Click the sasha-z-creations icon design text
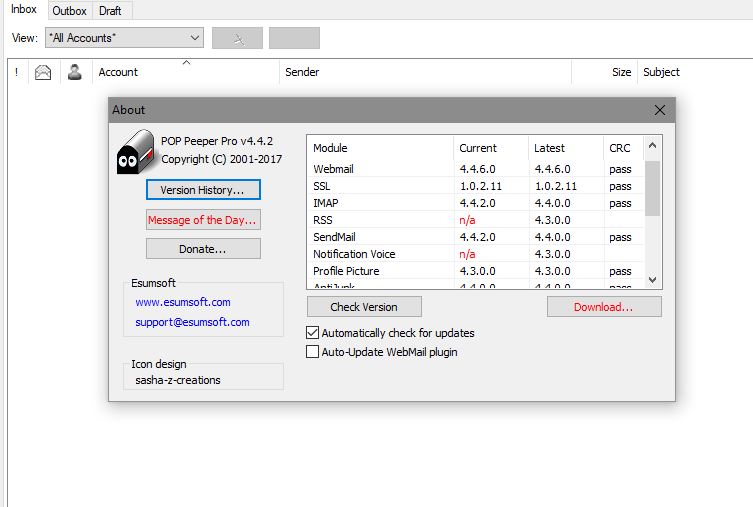Screen dimensions: 753x507 click(x=178, y=380)
